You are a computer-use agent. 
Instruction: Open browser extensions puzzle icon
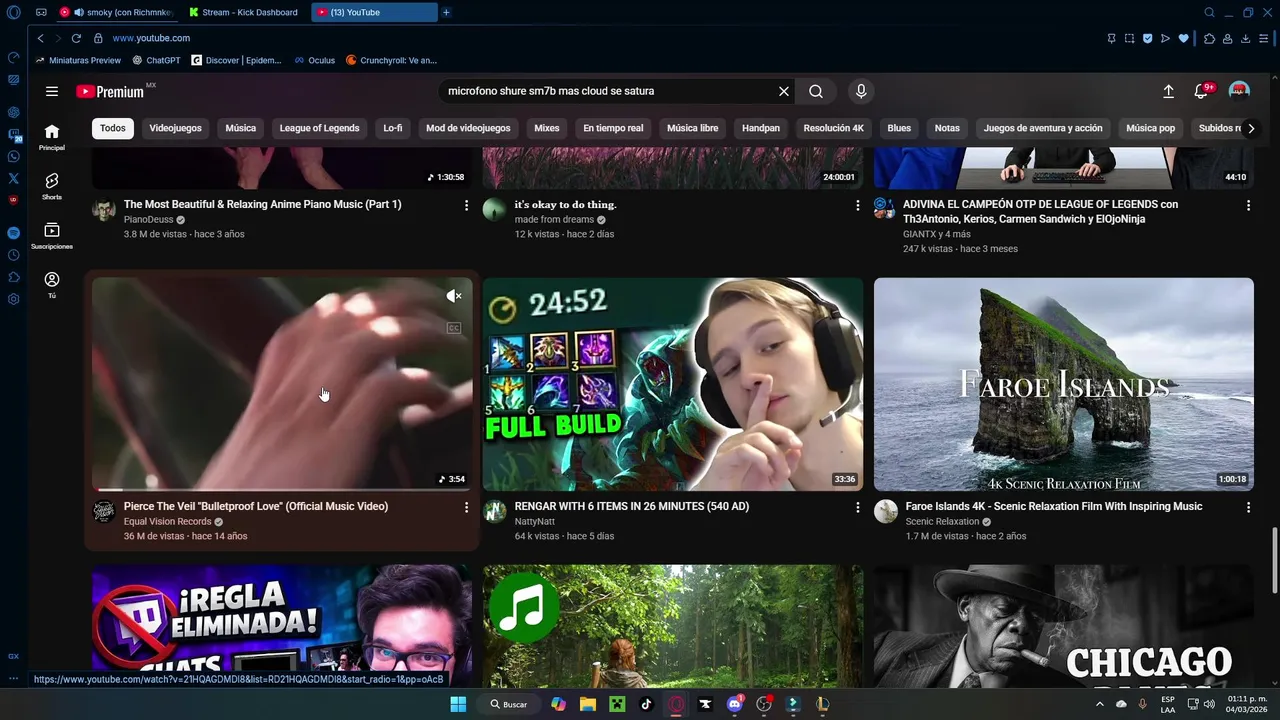coord(1209,38)
